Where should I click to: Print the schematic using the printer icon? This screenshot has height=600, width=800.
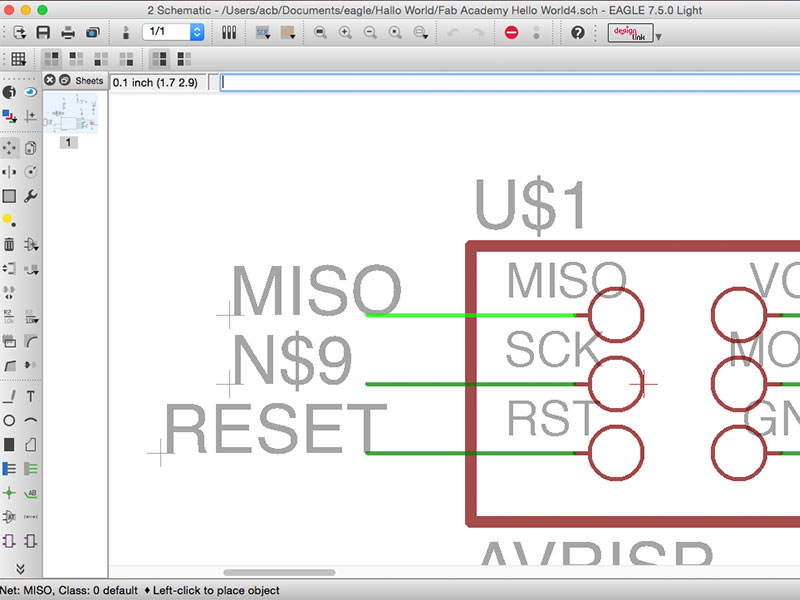point(68,33)
